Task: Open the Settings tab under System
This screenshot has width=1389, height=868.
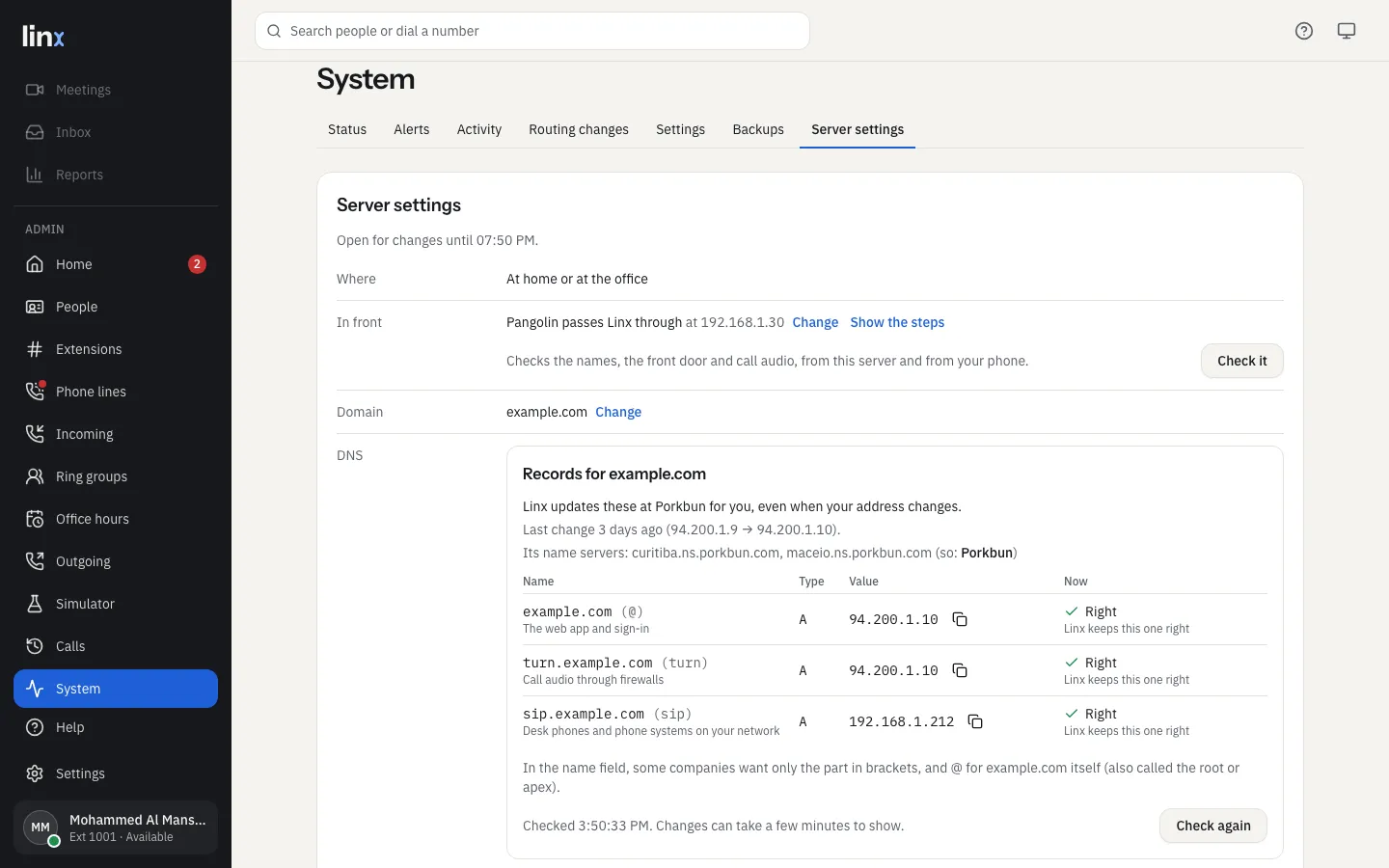Action: [x=680, y=129]
